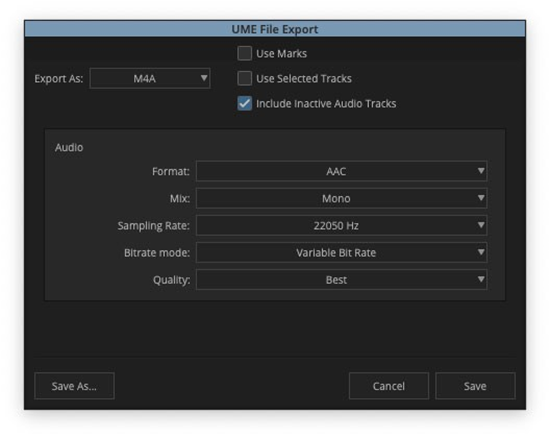Viewport: 550px width, 438px height.
Task: Open the Mix dropdown showing Mono
Action: tap(342, 198)
